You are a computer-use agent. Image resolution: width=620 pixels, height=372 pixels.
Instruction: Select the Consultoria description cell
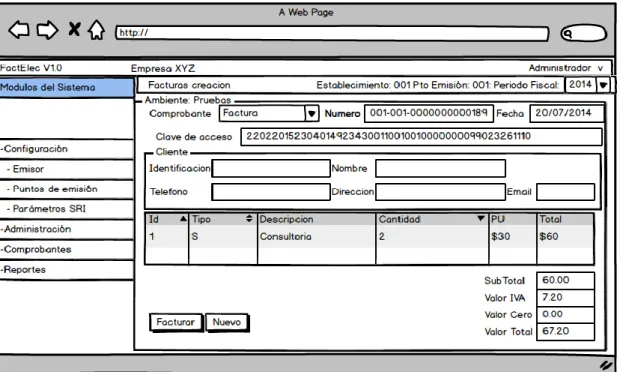pyautogui.click(x=316, y=237)
